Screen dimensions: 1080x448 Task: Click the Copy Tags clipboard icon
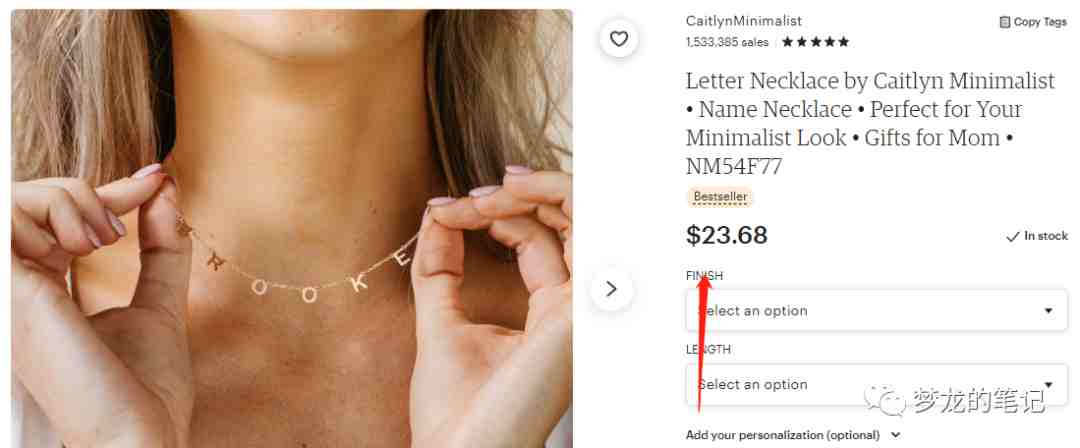(x=1005, y=22)
